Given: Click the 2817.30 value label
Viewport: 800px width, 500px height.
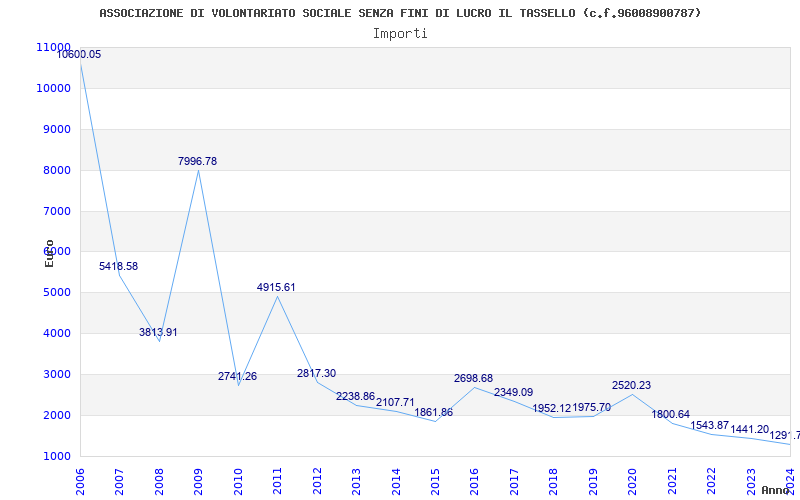Looking at the screenshot, I should [316, 373].
